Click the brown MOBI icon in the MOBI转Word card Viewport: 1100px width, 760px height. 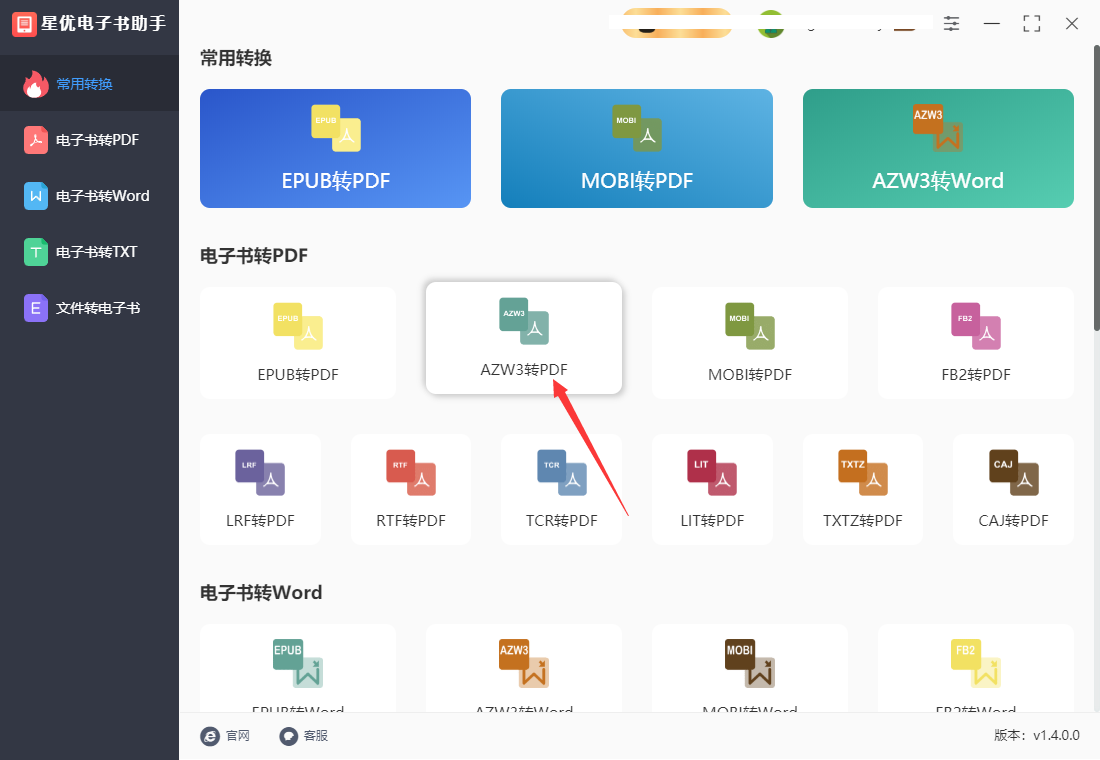click(750, 663)
